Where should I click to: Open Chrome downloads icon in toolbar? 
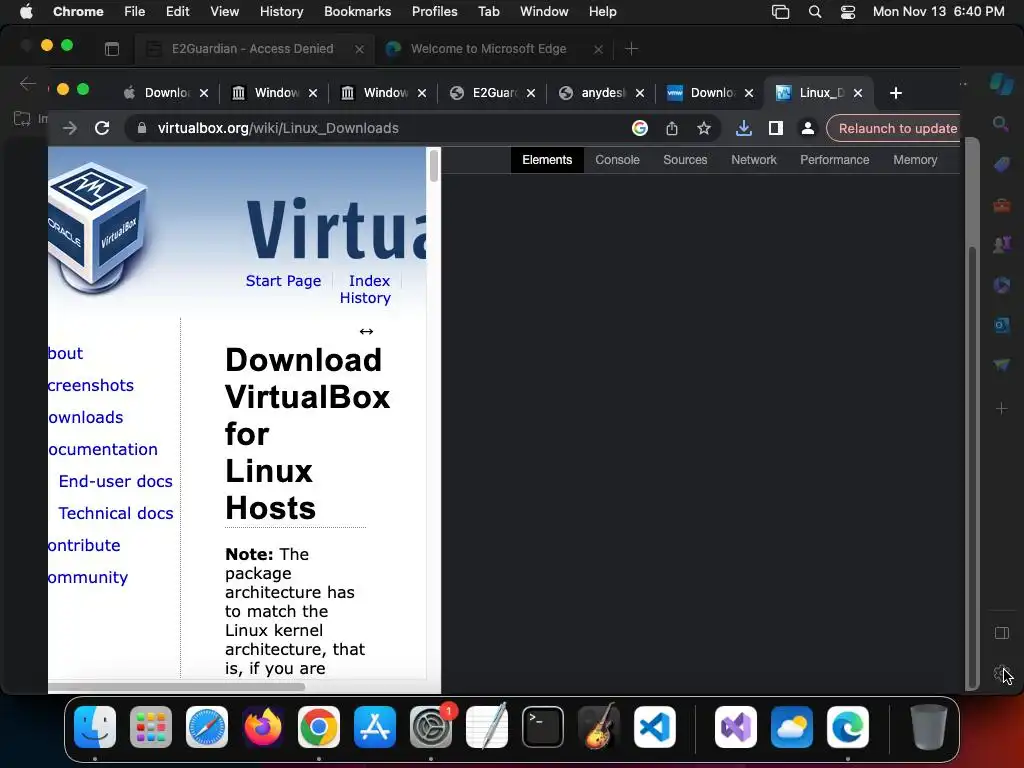[x=743, y=128]
